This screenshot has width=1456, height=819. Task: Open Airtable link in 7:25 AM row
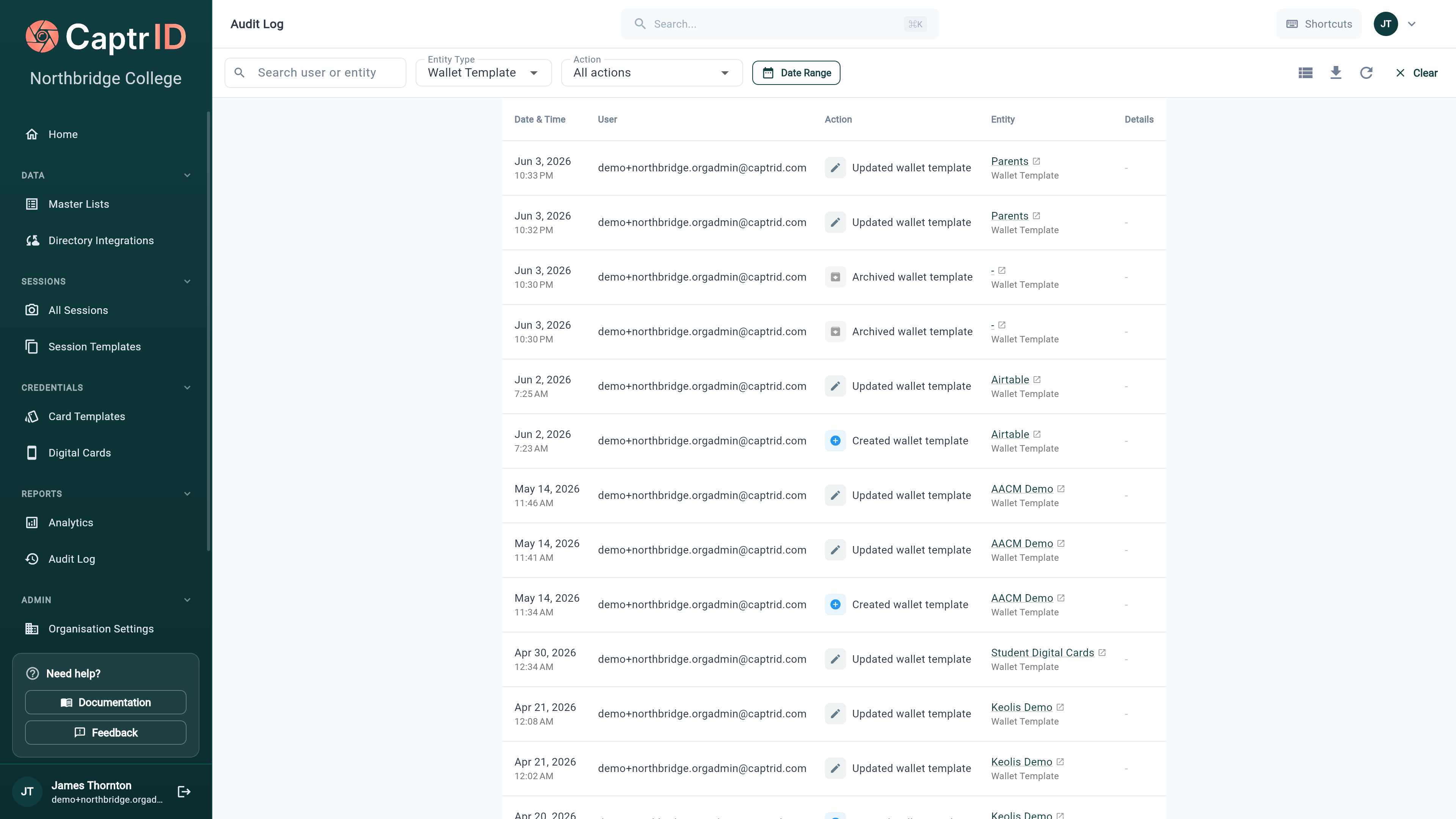(x=1010, y=380)
